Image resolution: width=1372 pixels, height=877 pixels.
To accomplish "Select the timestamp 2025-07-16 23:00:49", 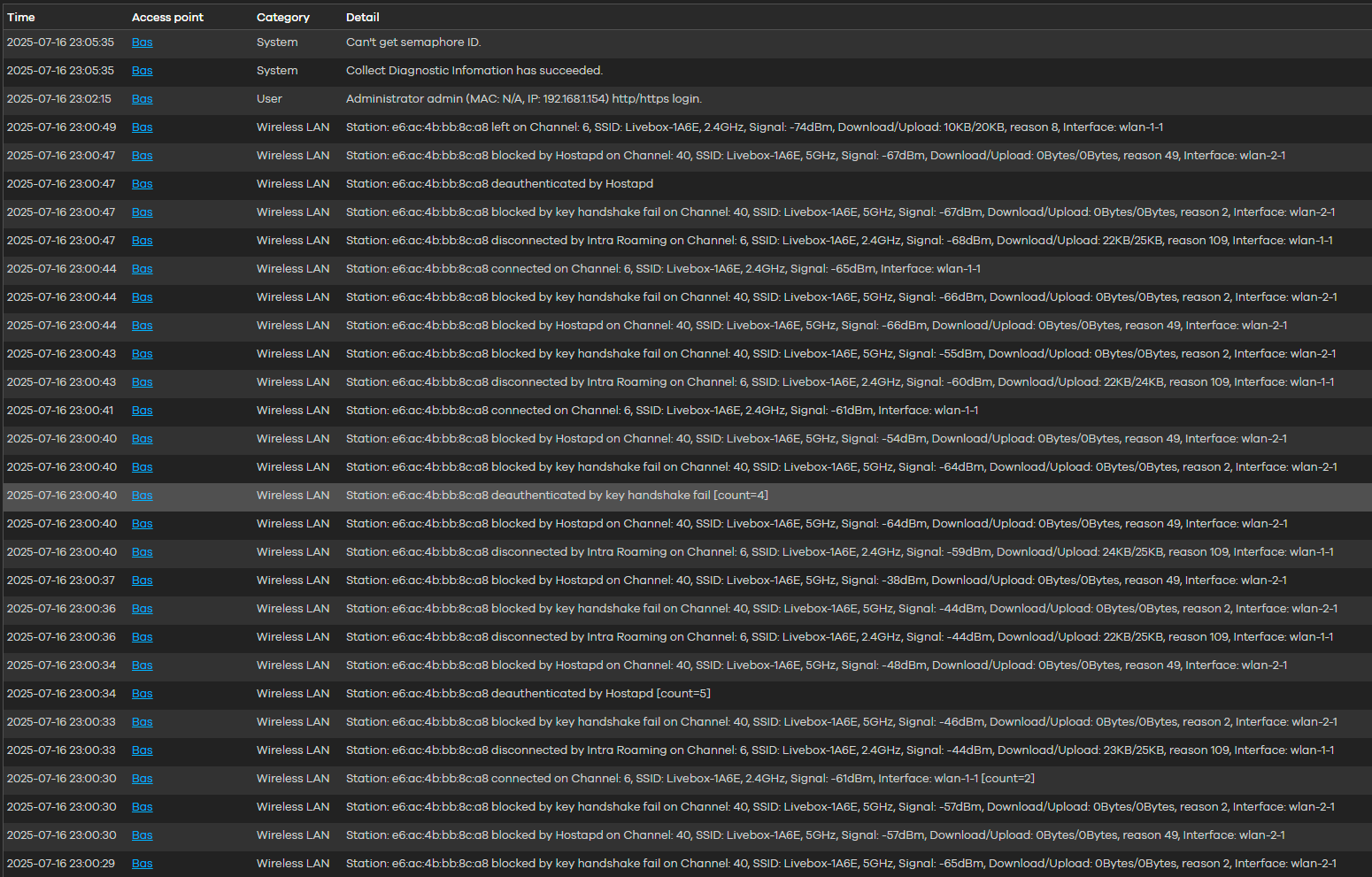I will tap(61, 127).
